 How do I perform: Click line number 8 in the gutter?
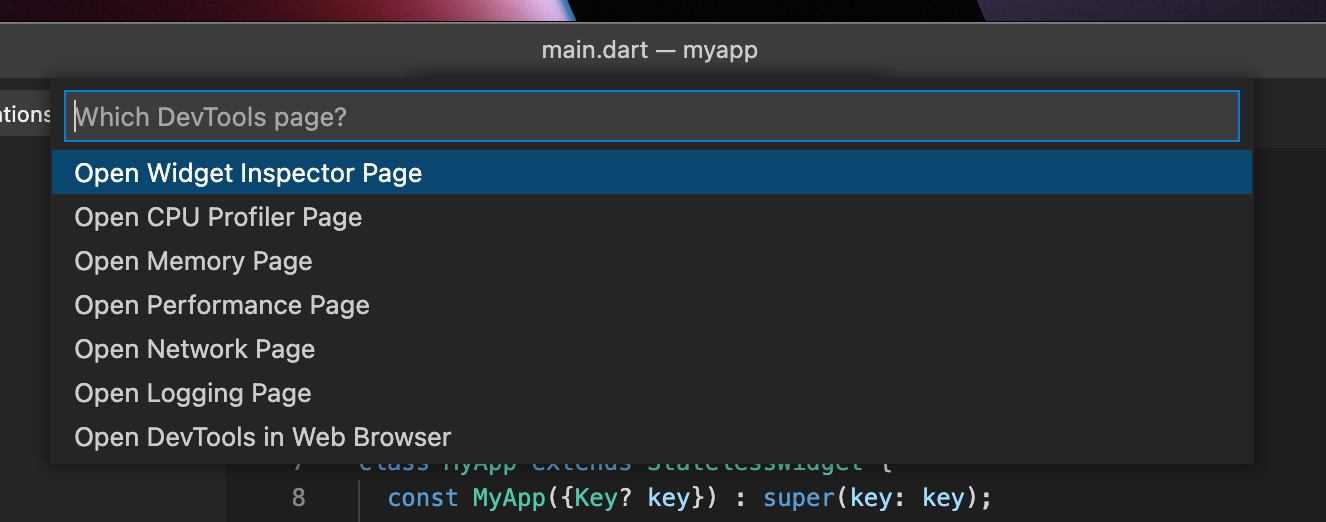[299, 498]
